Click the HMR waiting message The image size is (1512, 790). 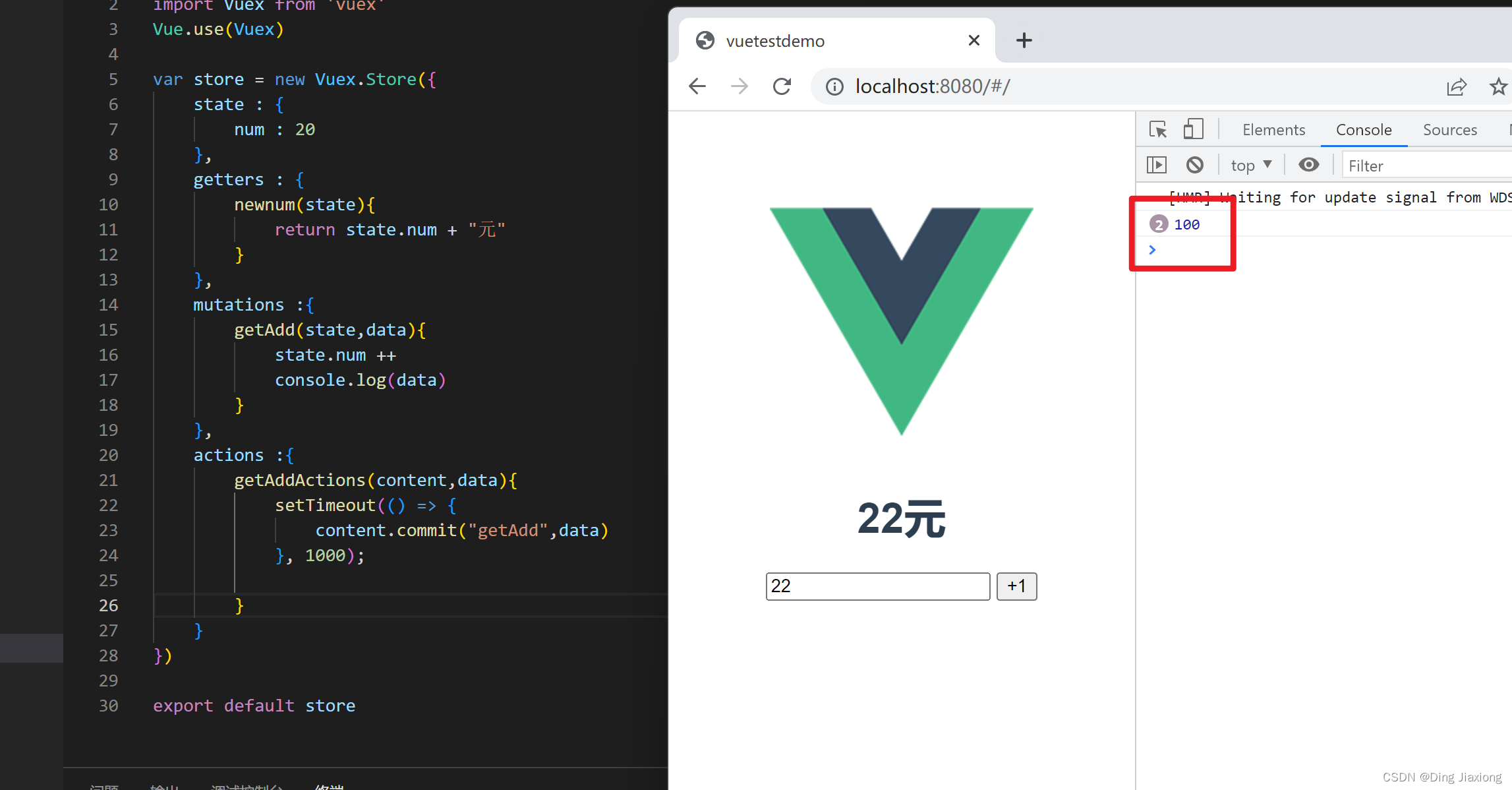click(1340, 197)
